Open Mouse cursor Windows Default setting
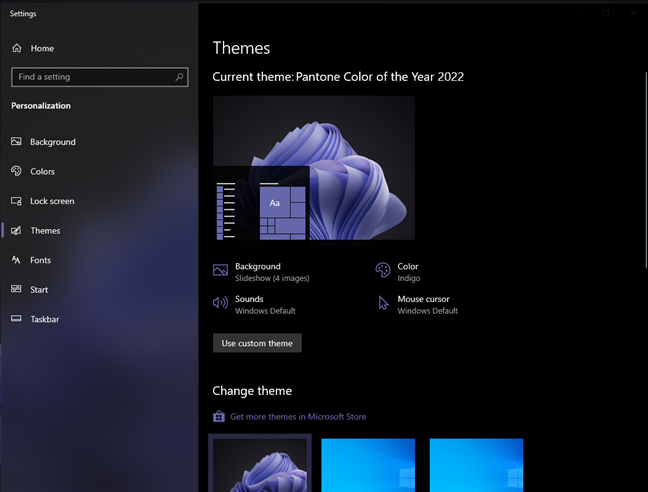The height and width of the screenshot is (492, 648). coord(418,304)
